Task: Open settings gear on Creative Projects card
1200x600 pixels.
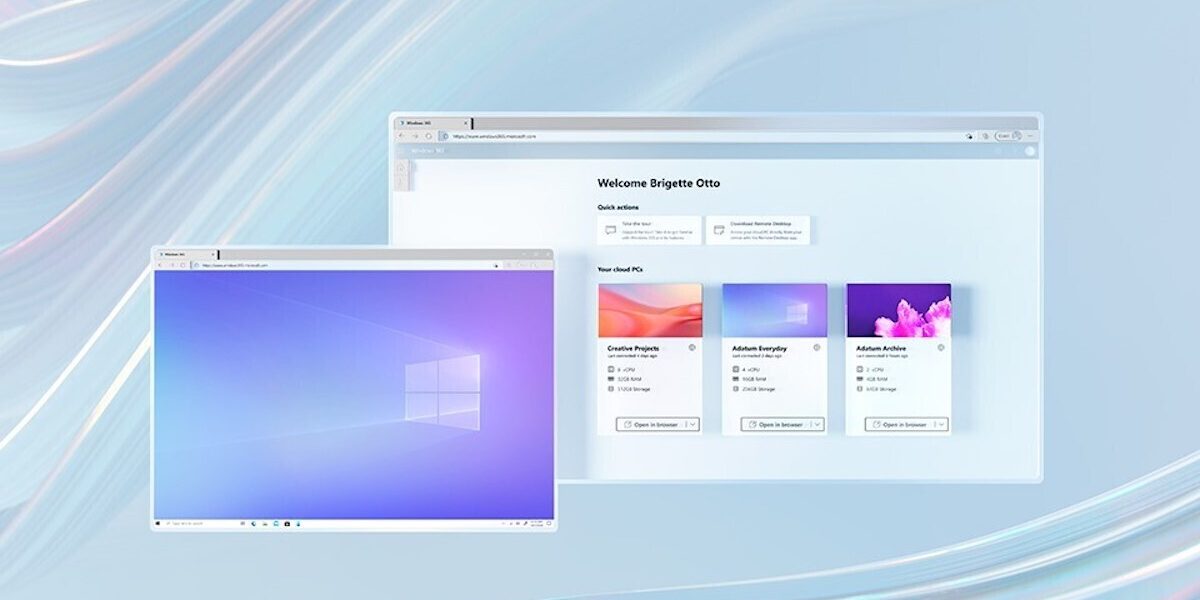Action: click(690, 346)
